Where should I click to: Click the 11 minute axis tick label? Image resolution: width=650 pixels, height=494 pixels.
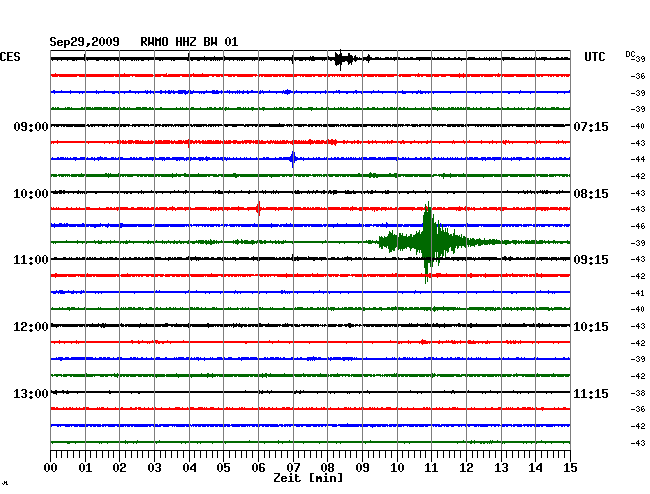[432, 468]
